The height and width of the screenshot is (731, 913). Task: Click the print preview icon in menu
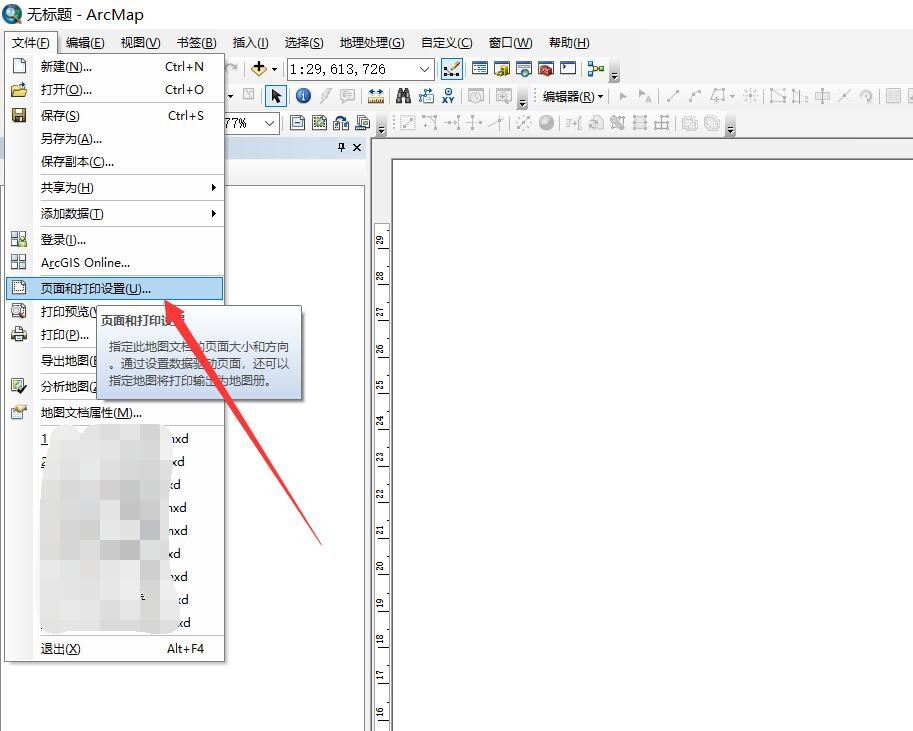[x=19, y=311]
